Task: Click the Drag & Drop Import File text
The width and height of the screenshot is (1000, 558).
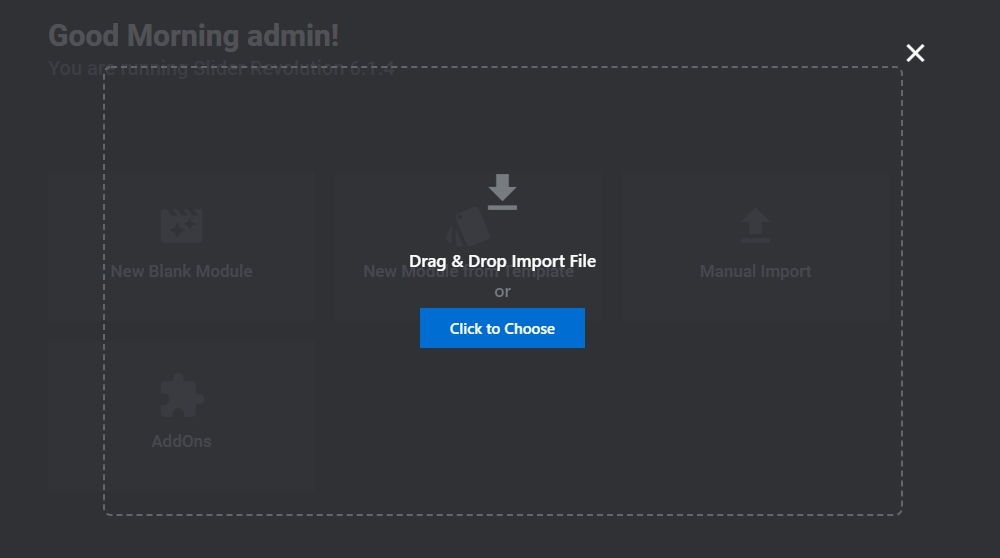Action: point(502,261)
